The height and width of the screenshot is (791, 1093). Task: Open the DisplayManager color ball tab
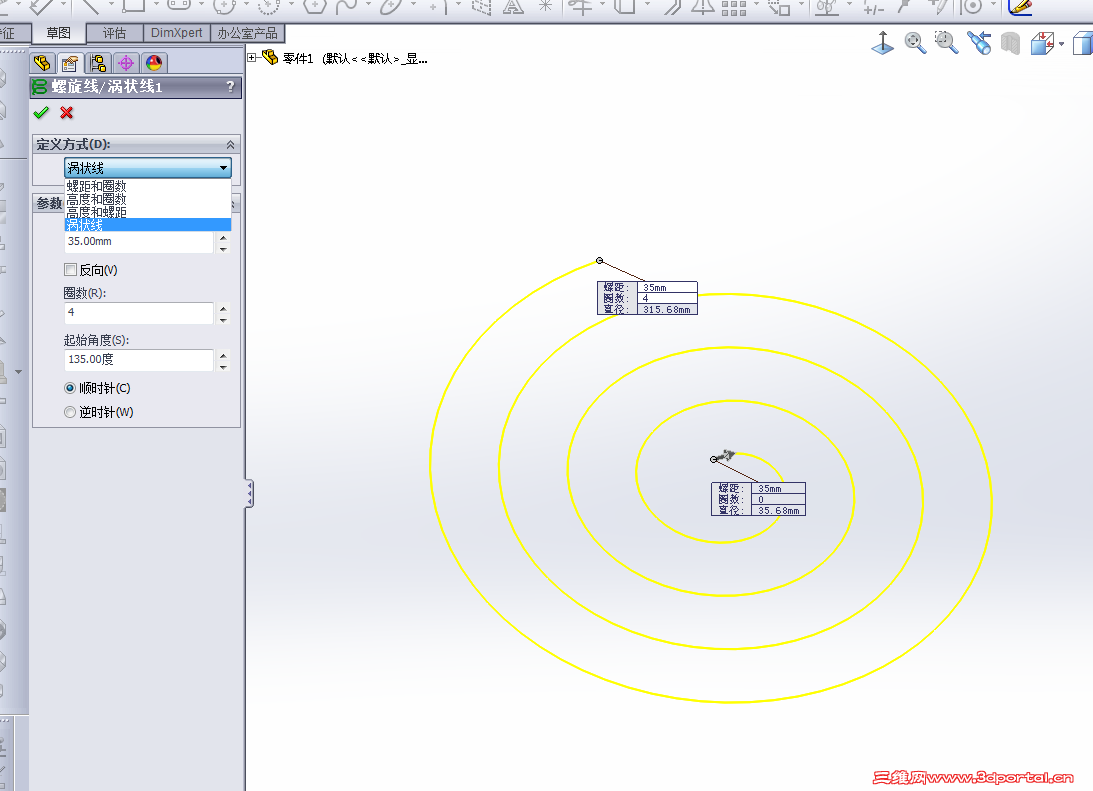tap(154, 63)
